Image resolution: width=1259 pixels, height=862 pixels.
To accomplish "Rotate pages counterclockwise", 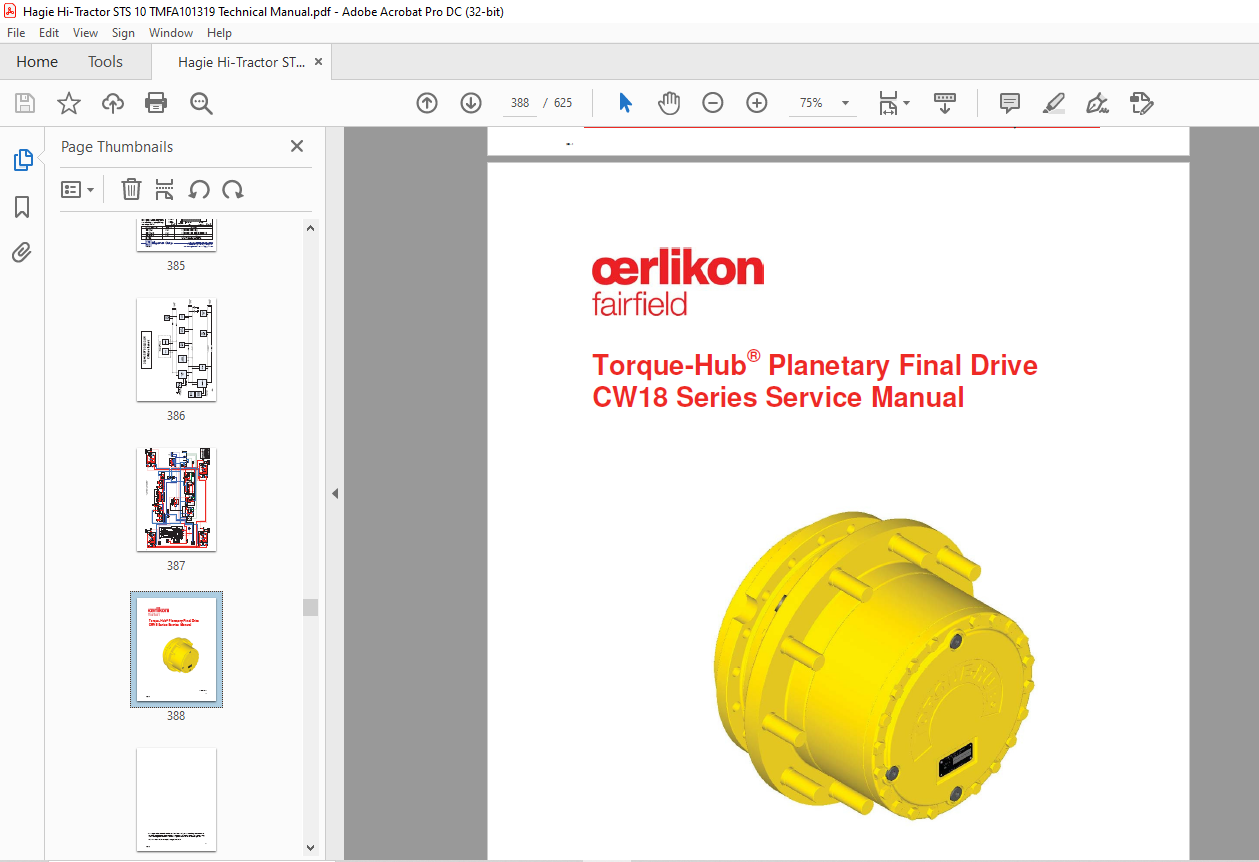I will [x=199, y=189].
